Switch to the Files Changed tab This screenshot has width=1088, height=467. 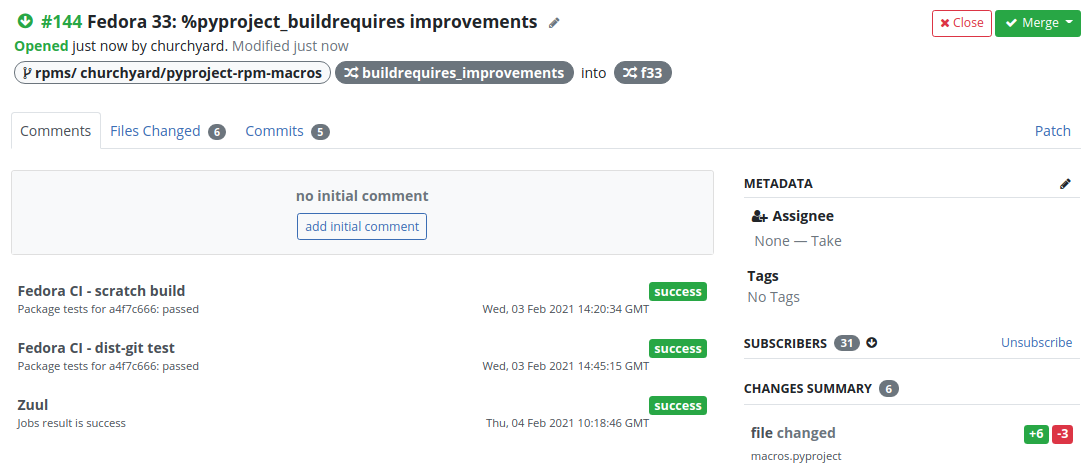(x=155, y=131)
